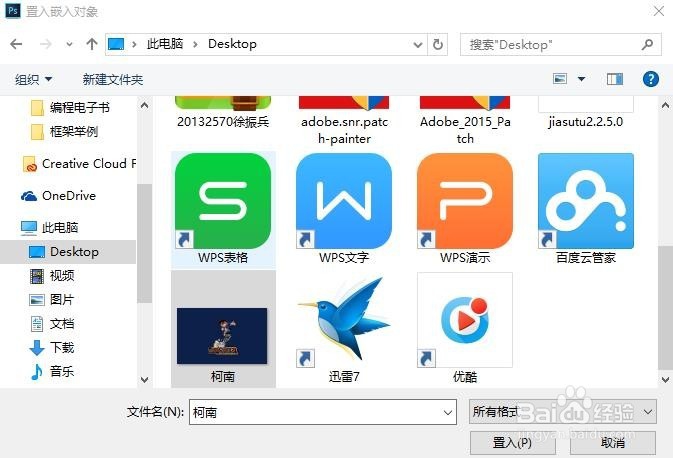Click the 置入(P) button
The width and height of the screenshot is (673, 458).
(513, 443)
